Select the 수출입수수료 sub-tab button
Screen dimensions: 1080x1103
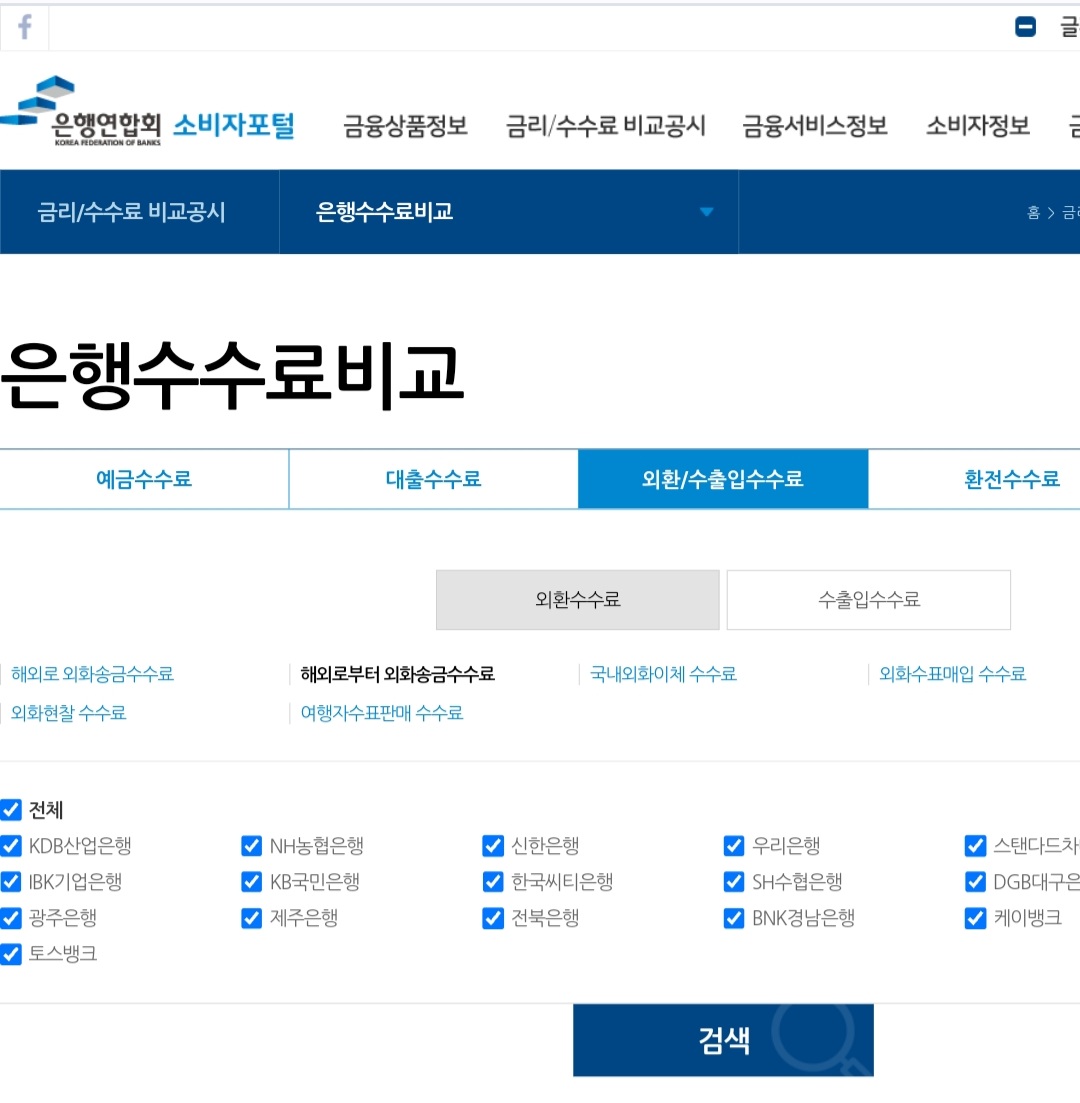[869, 600]
